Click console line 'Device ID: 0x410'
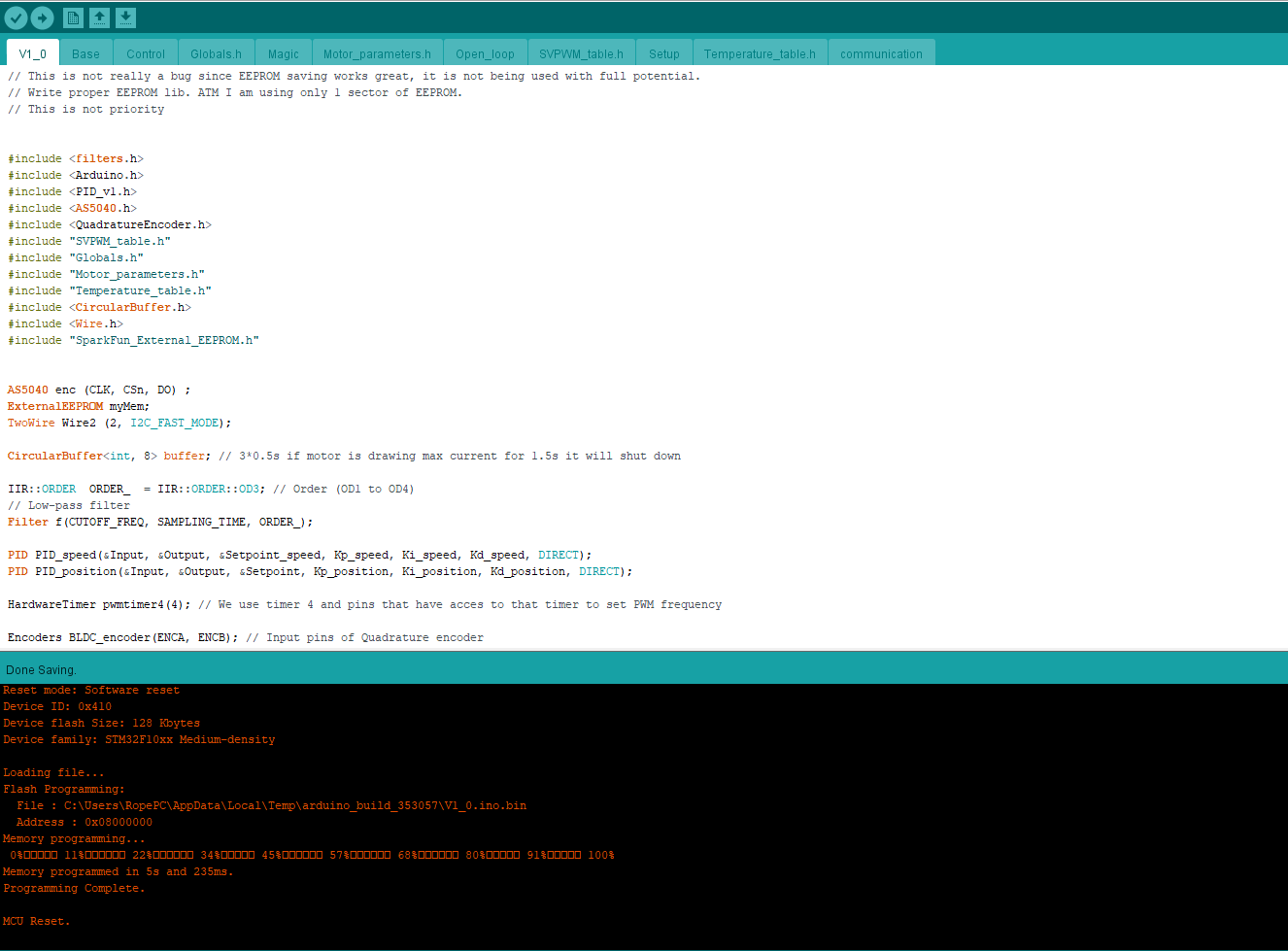 tap(57, 706)
